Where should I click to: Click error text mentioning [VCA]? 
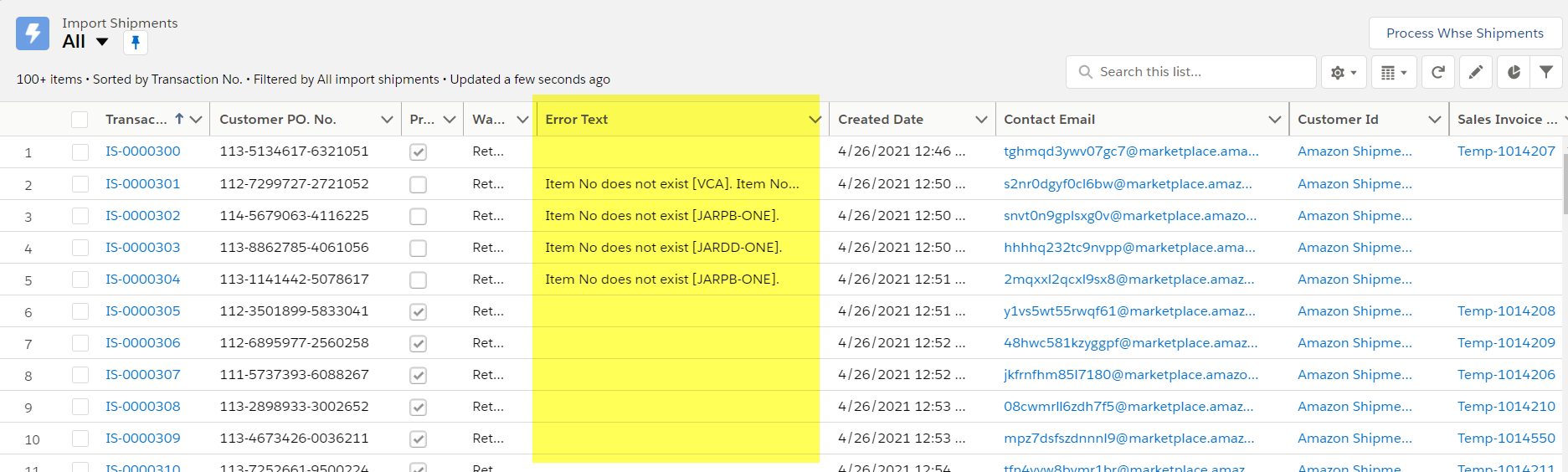click(x=672, y=184)
